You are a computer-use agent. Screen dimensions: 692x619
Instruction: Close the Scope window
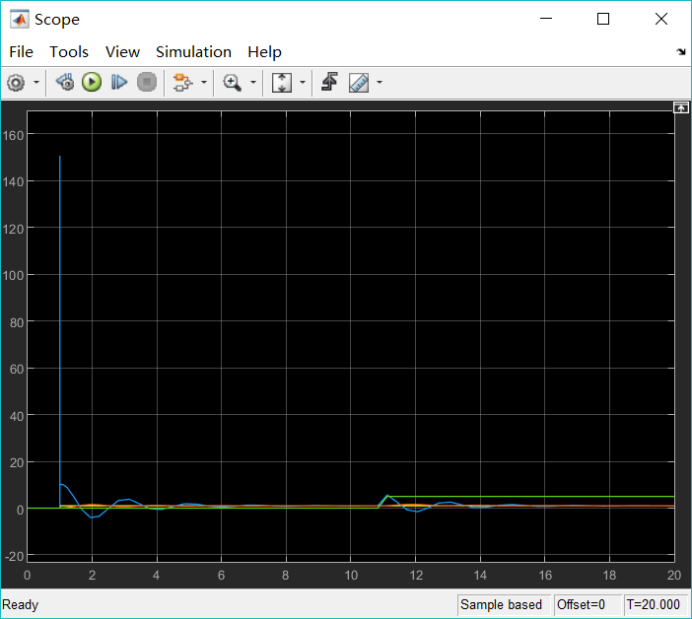pyautogui.click(x=661, y=19)
